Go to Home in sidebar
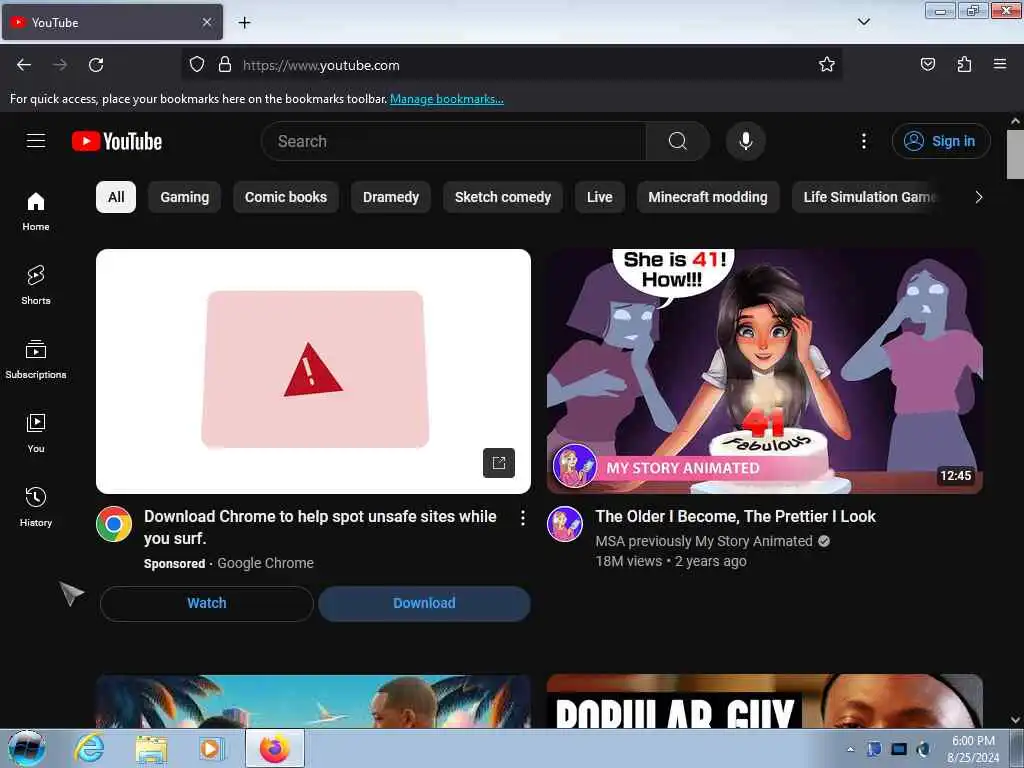Image resolution: width=1024 pixels, height=768 pixels. [x=36, y=212]
